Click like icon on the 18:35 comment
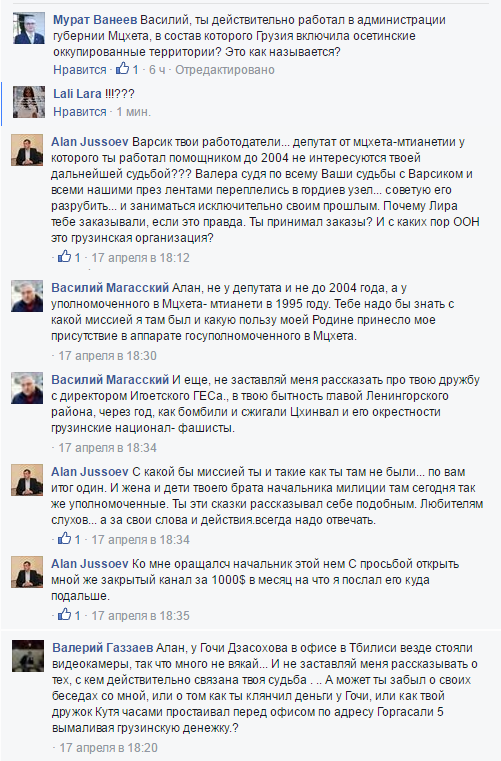Image resolution: width=501 pixels, height=761 pixels. click(x=65, y=614)
